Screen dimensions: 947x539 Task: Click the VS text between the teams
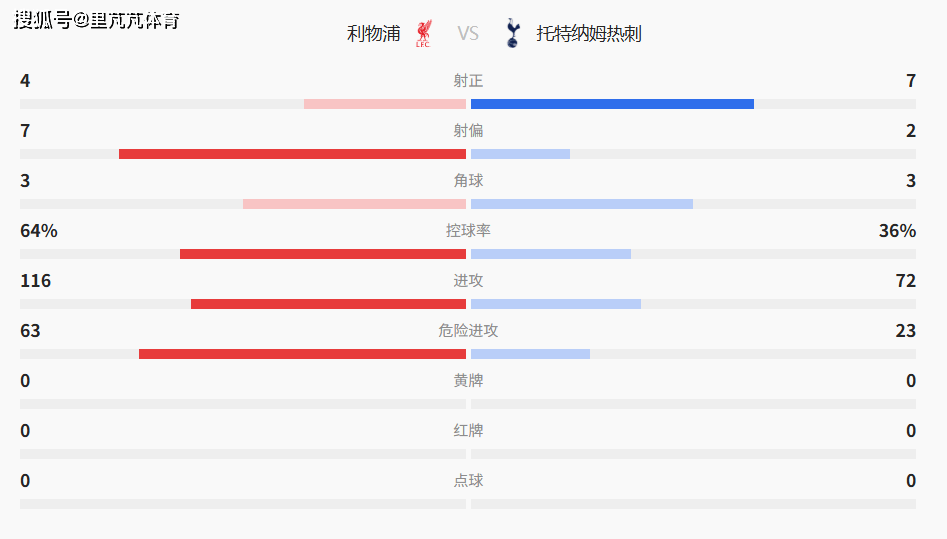coord(468,34)
